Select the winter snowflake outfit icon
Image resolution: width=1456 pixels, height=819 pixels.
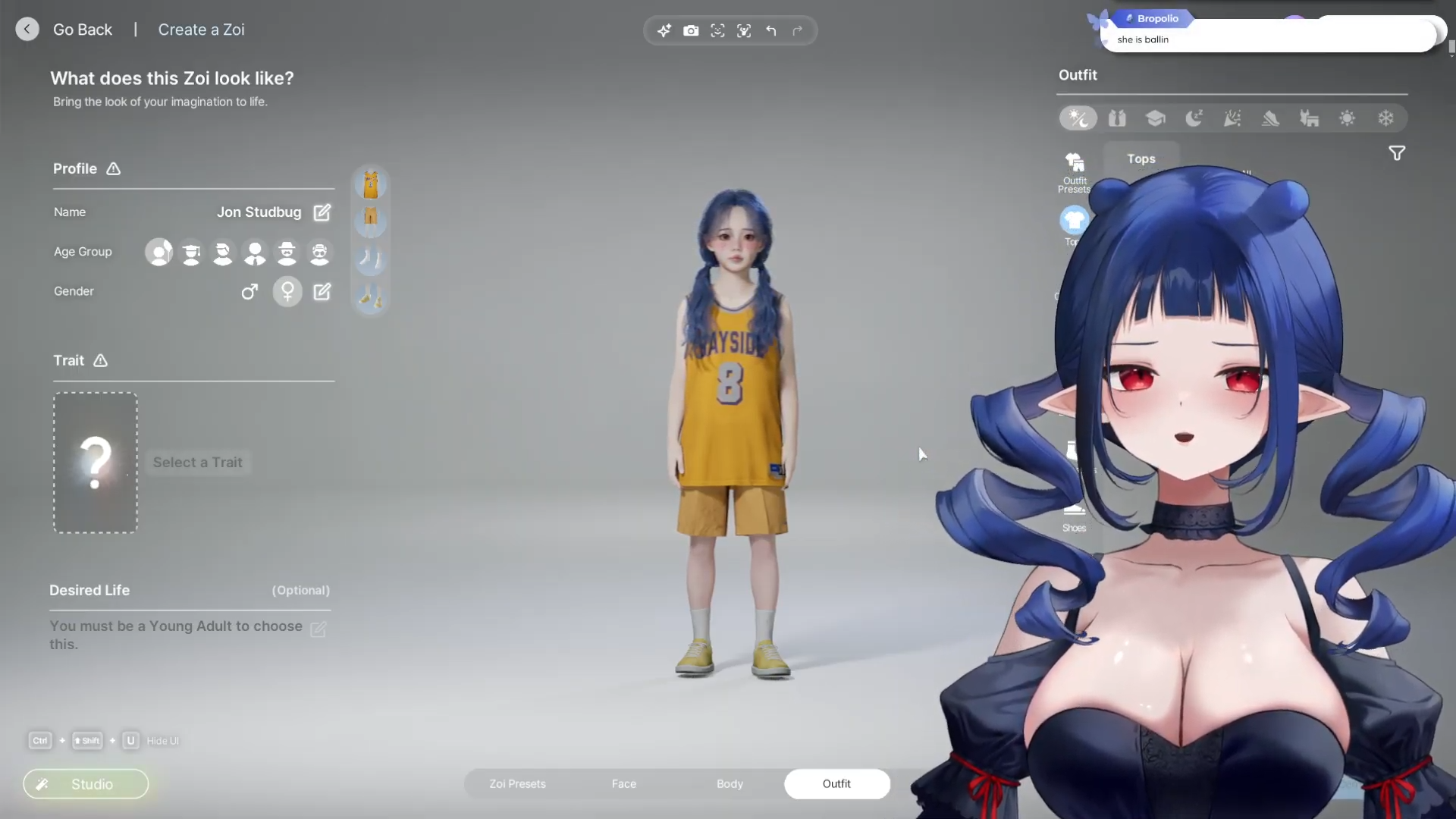(1385, 118)
